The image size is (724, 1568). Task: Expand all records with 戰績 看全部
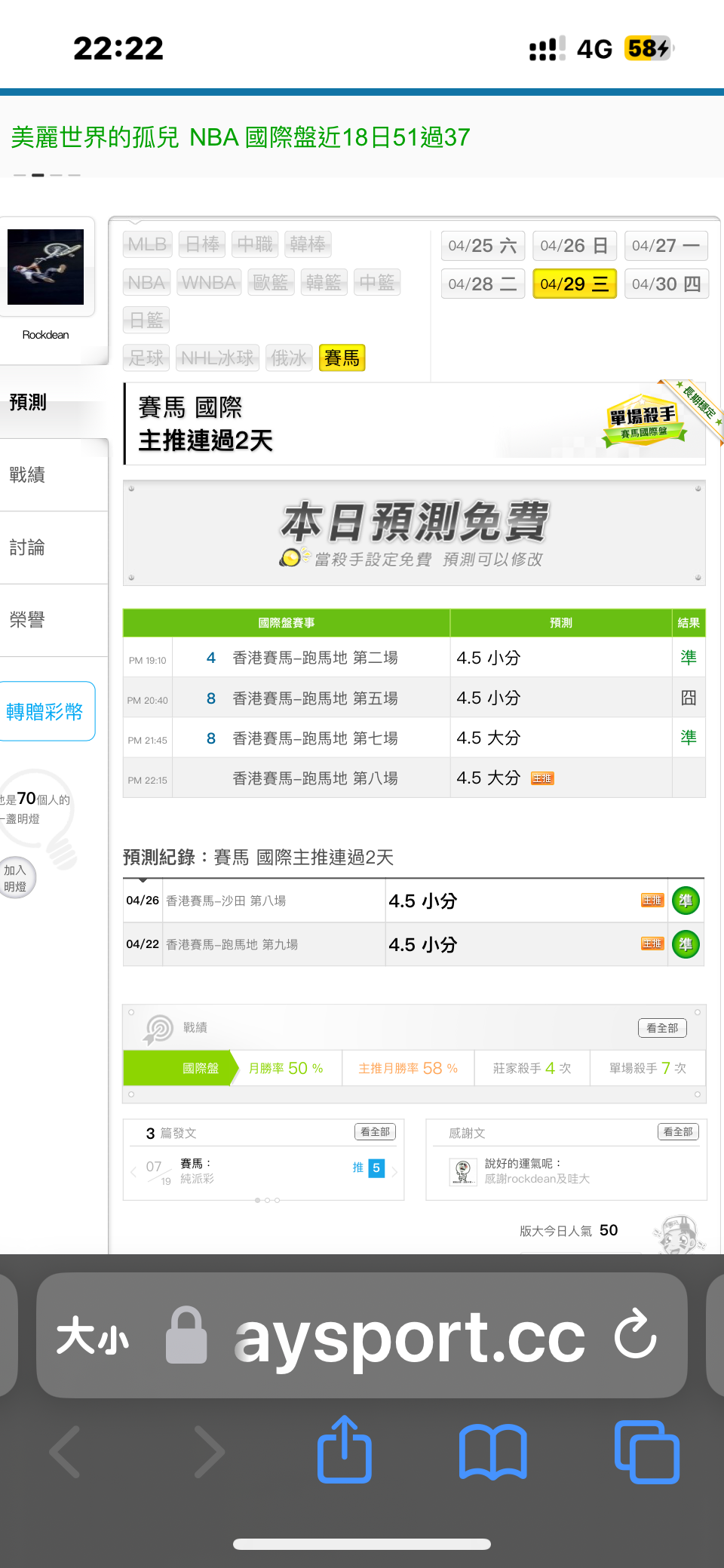coord(662,1028)
